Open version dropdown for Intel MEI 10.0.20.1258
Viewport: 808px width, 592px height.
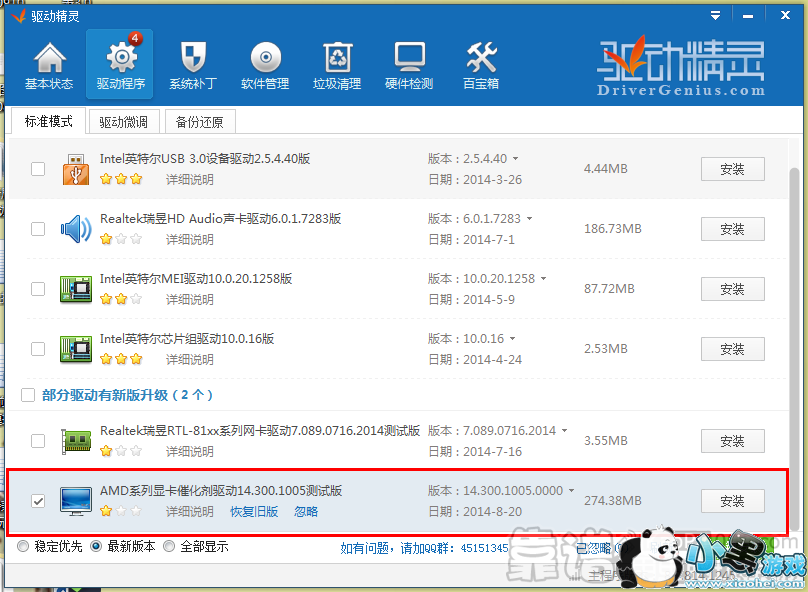point(543,279)
